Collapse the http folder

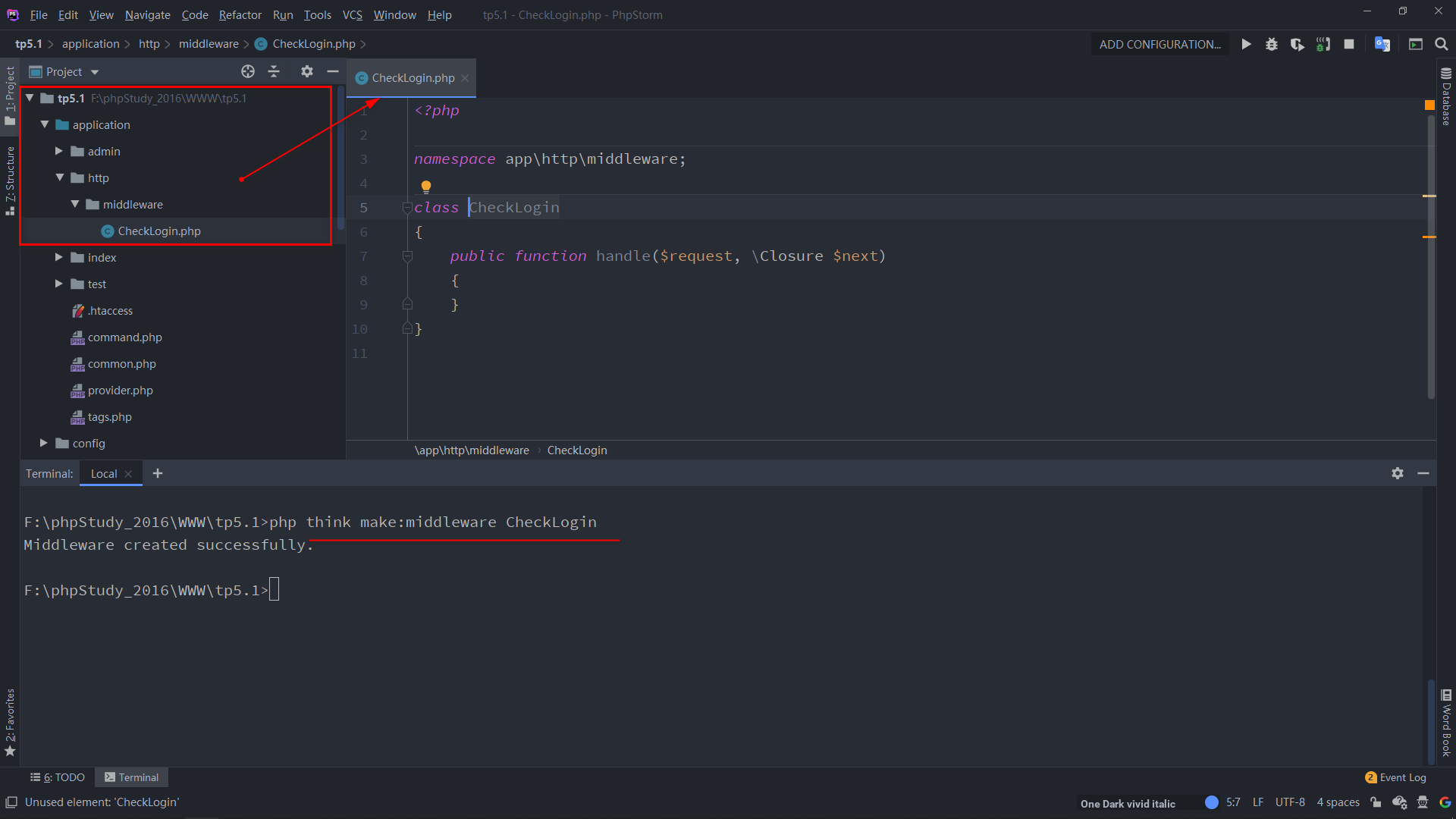pyautogui.click(x=59, y=177)
